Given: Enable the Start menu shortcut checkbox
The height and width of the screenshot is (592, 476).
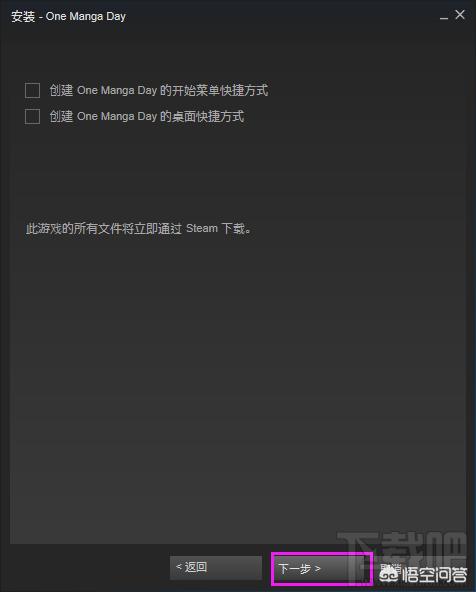Looking at the screenshot, I should pos(32,91).
